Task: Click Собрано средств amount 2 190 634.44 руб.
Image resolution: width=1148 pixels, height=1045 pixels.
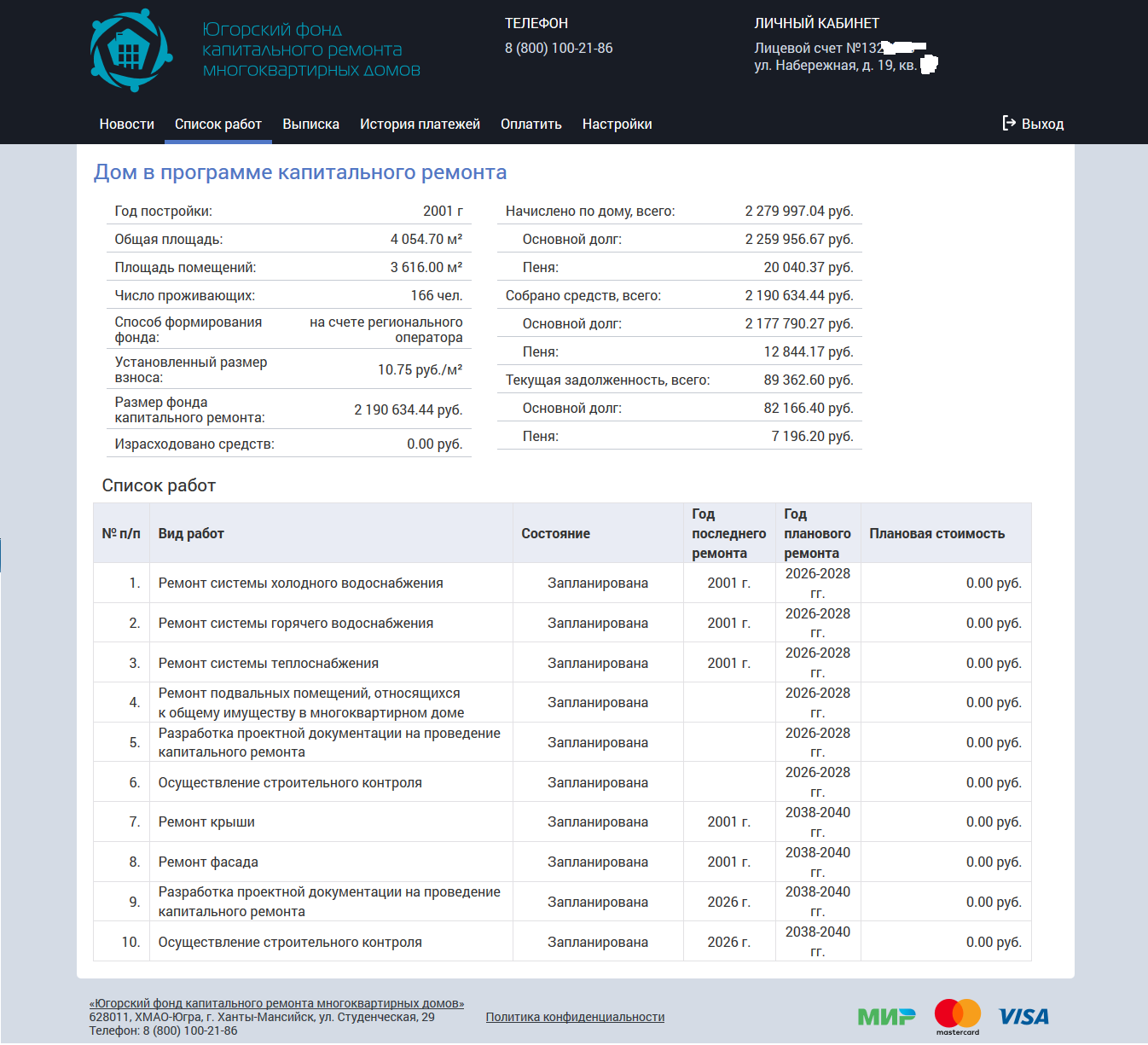Action: click(x=799, y=296)
